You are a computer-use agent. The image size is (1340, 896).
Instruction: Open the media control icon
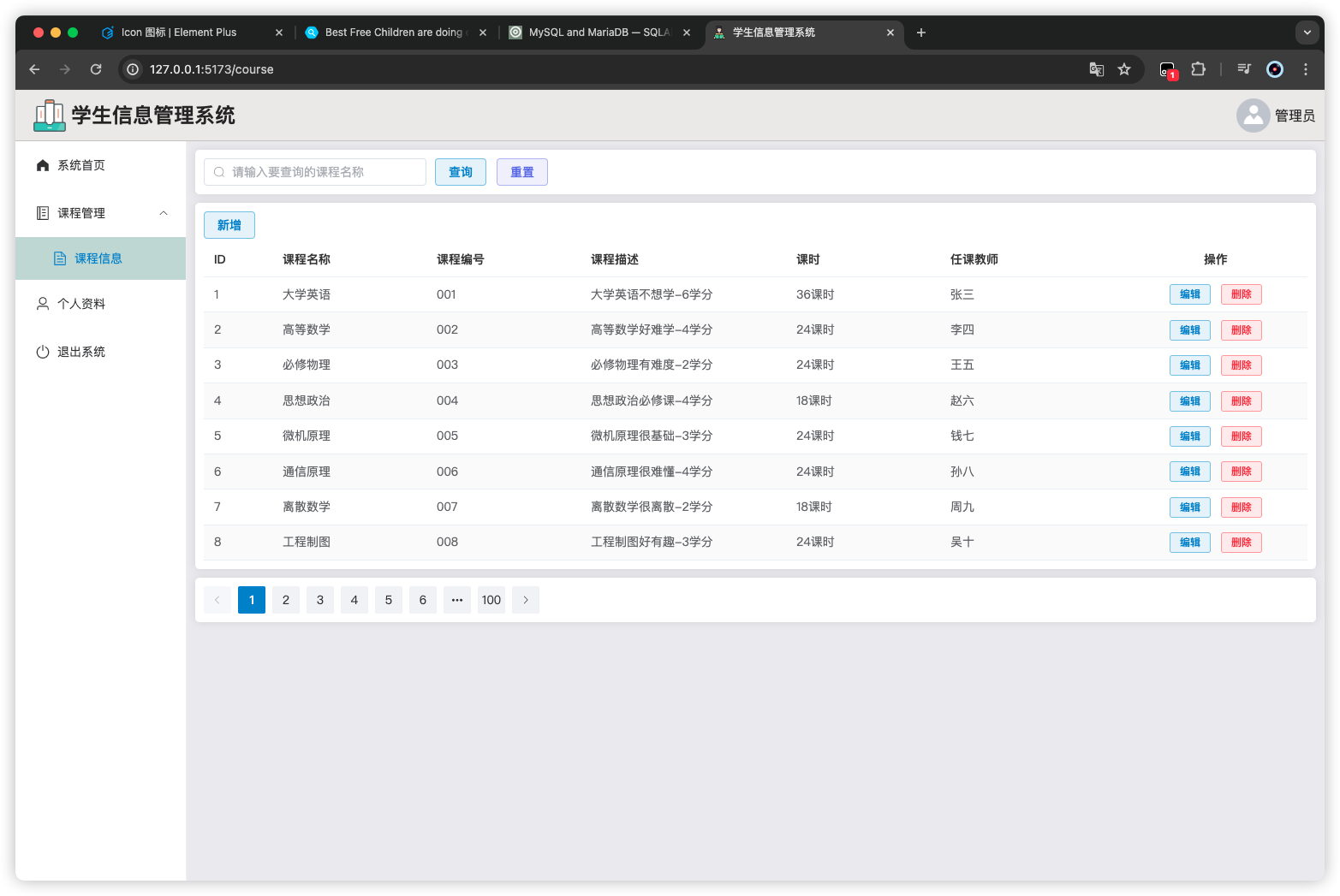1244,69
